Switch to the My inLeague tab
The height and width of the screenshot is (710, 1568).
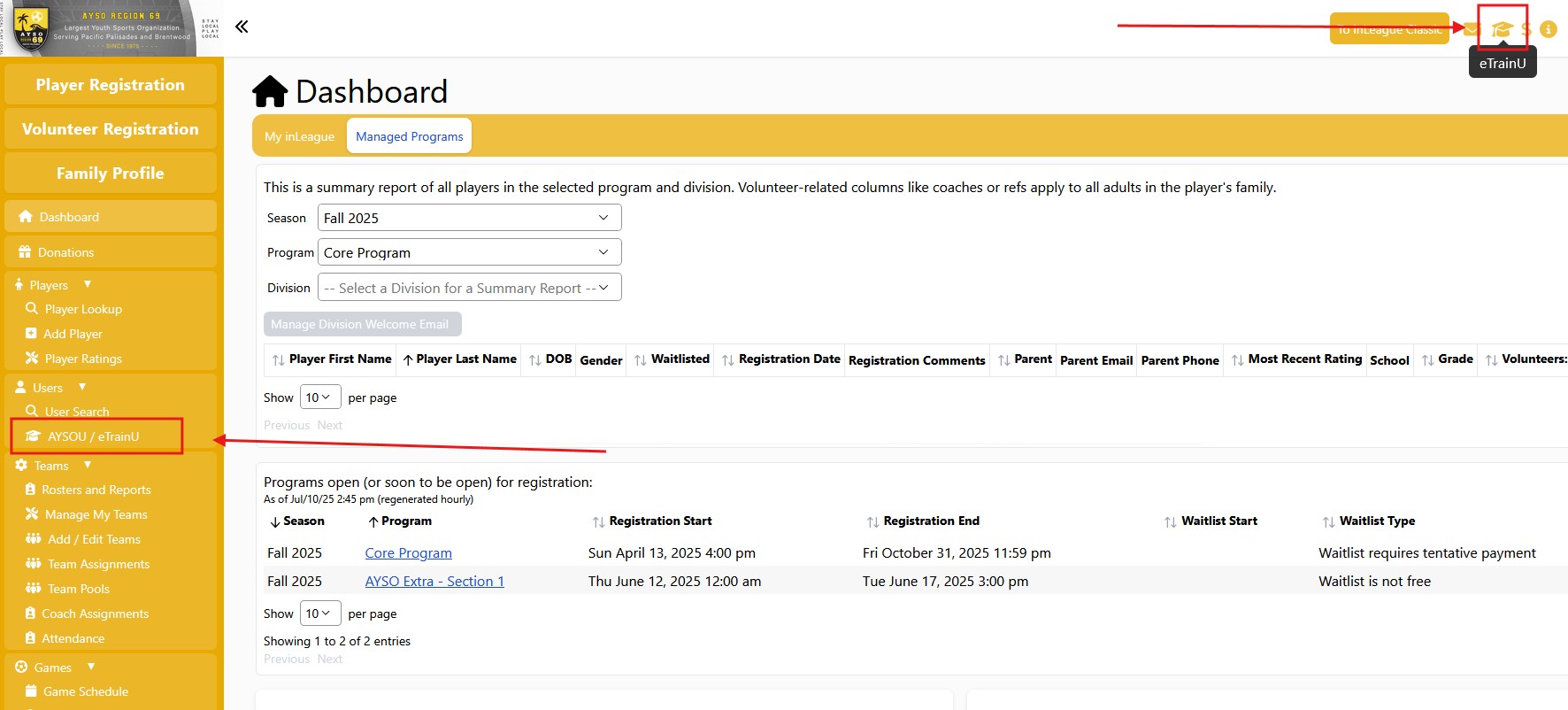pos(299,136)
